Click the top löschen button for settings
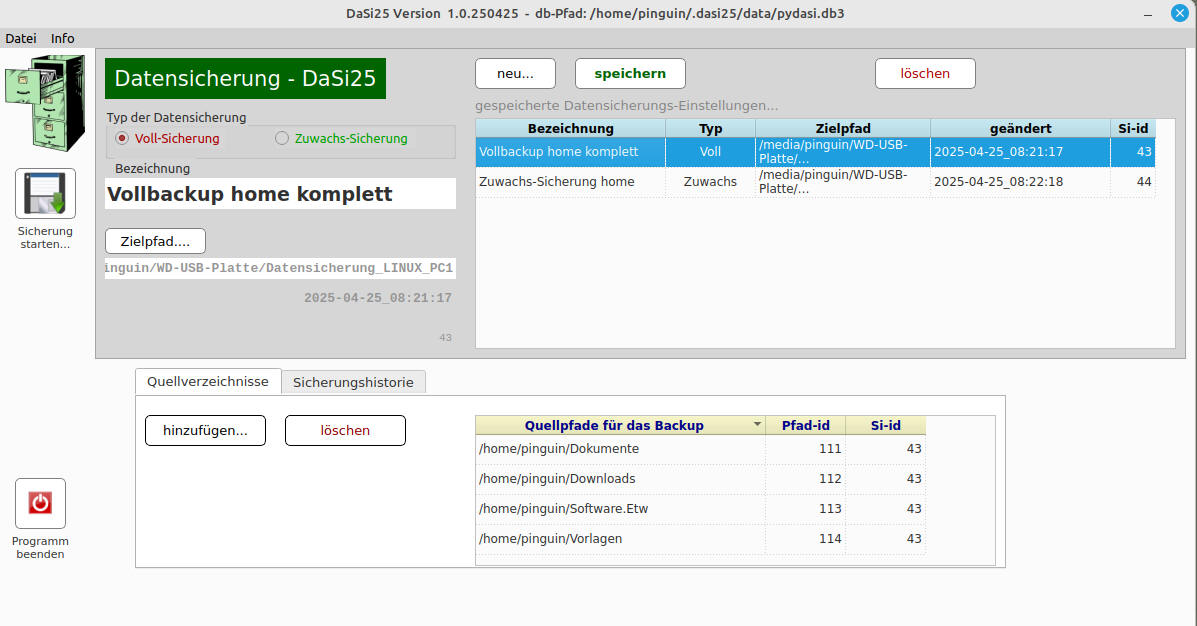Screen dimensions: 1197x626 tap(925, 73)
